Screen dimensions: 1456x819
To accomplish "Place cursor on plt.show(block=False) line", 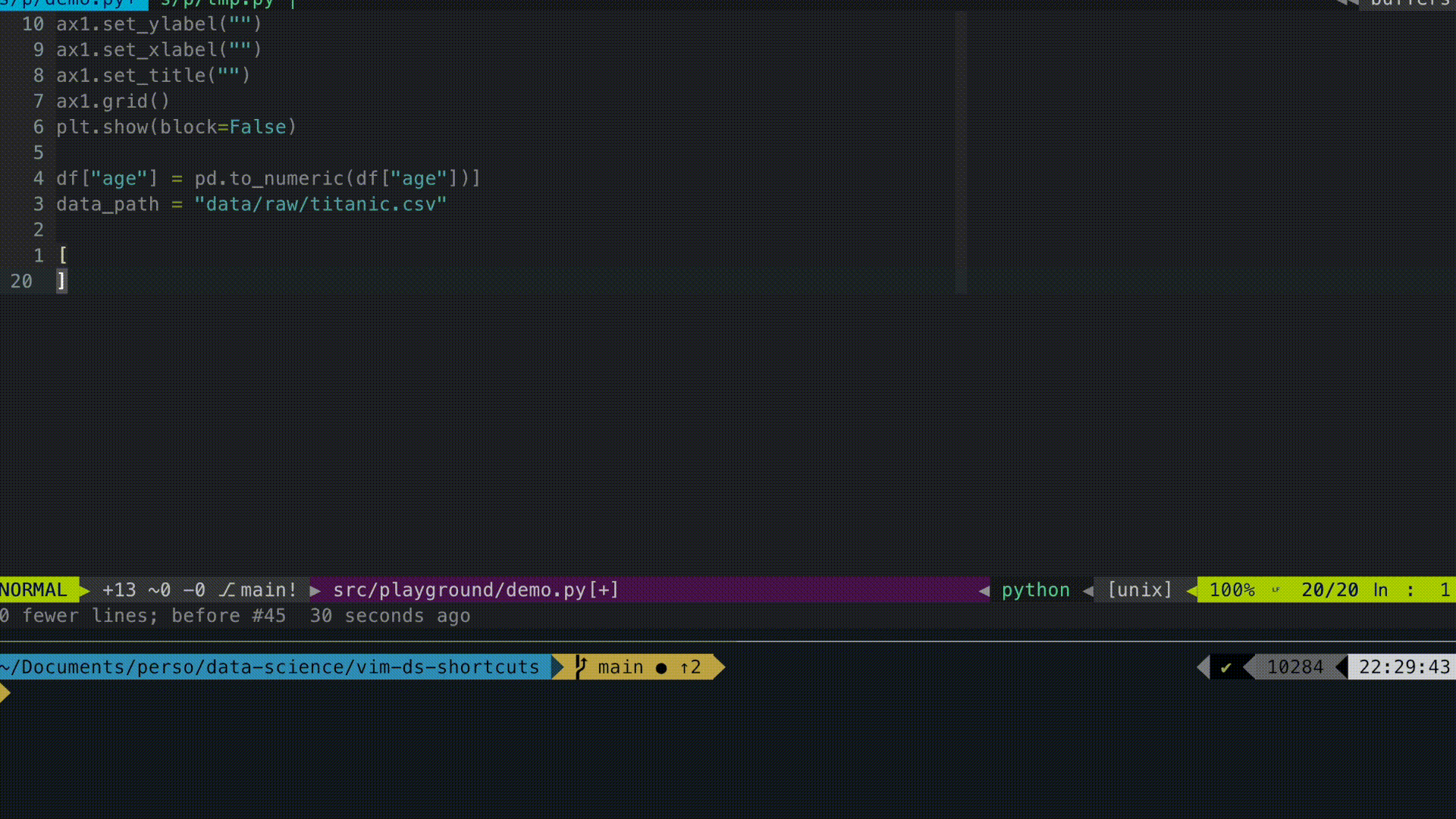I will (x=176, y=127).
